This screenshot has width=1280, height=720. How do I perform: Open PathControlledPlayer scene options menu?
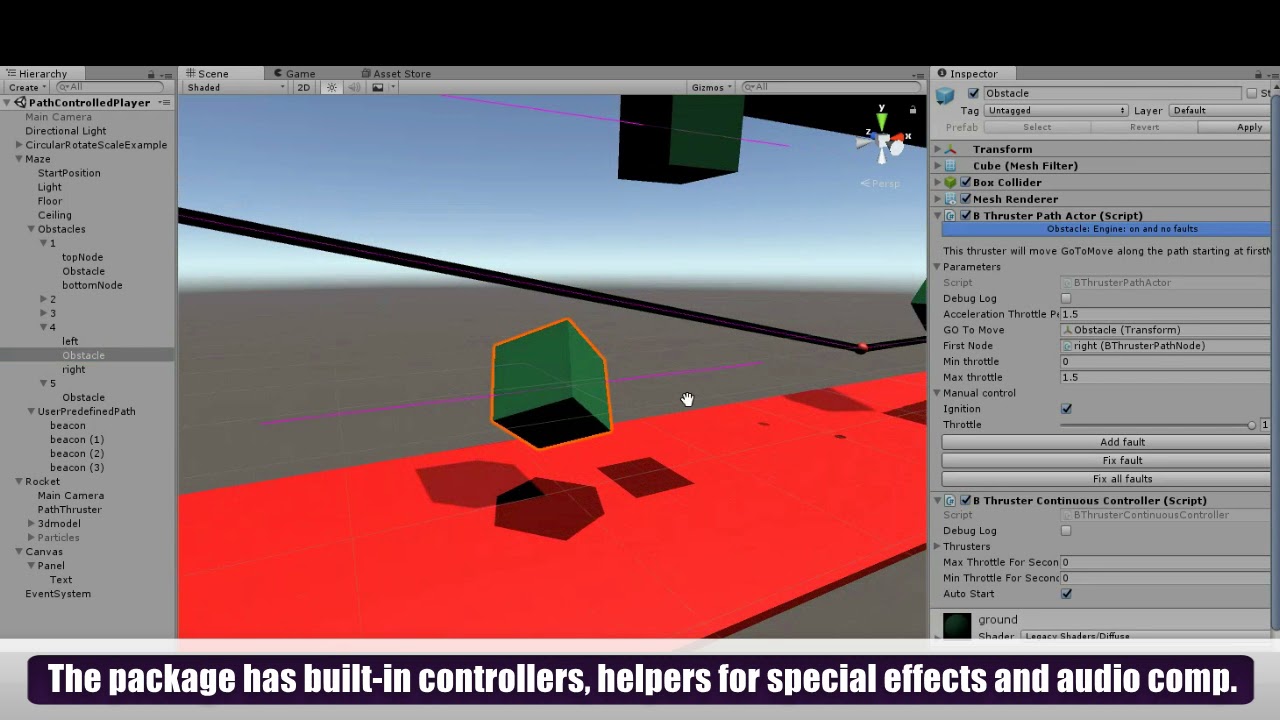[x=165, y=103]
